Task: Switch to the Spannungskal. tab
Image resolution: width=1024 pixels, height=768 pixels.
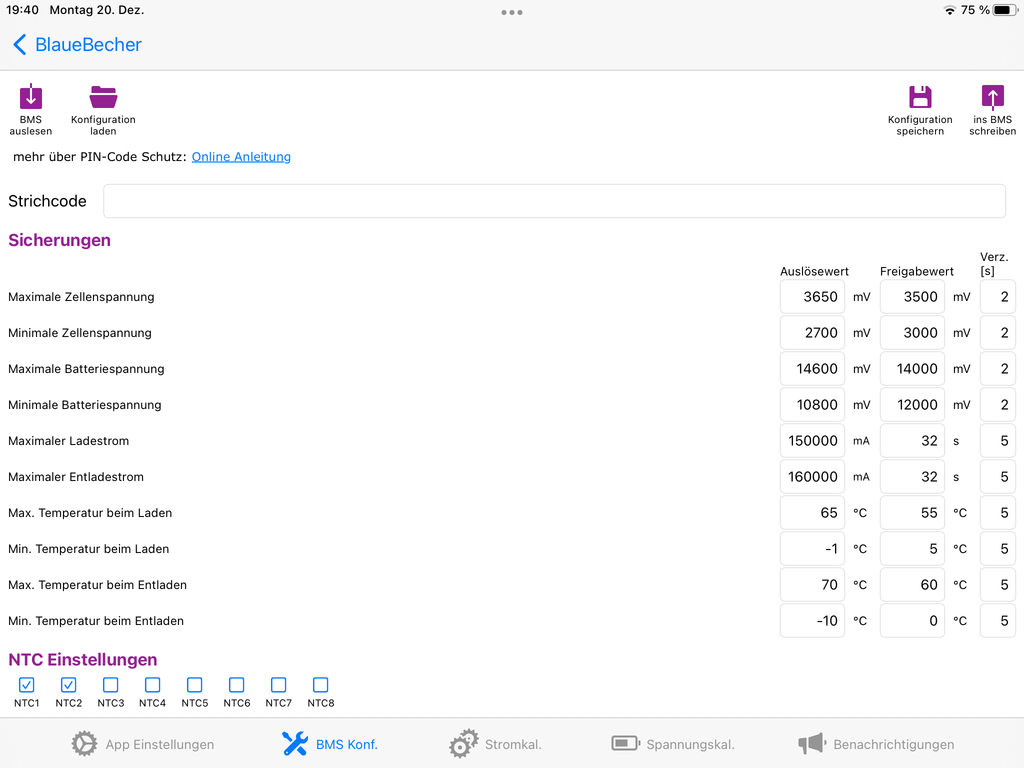Action: 673,744
